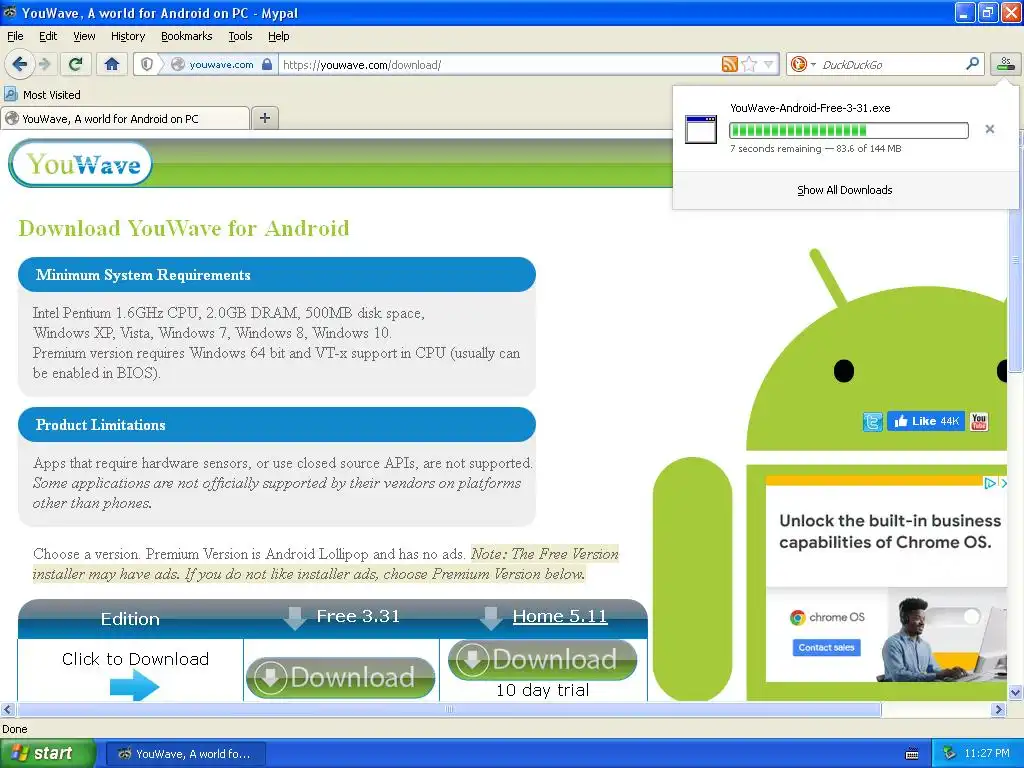Toggle the Downloads toolbar button
This screenshot has width=1024, height=768.
pos(1006,64)
